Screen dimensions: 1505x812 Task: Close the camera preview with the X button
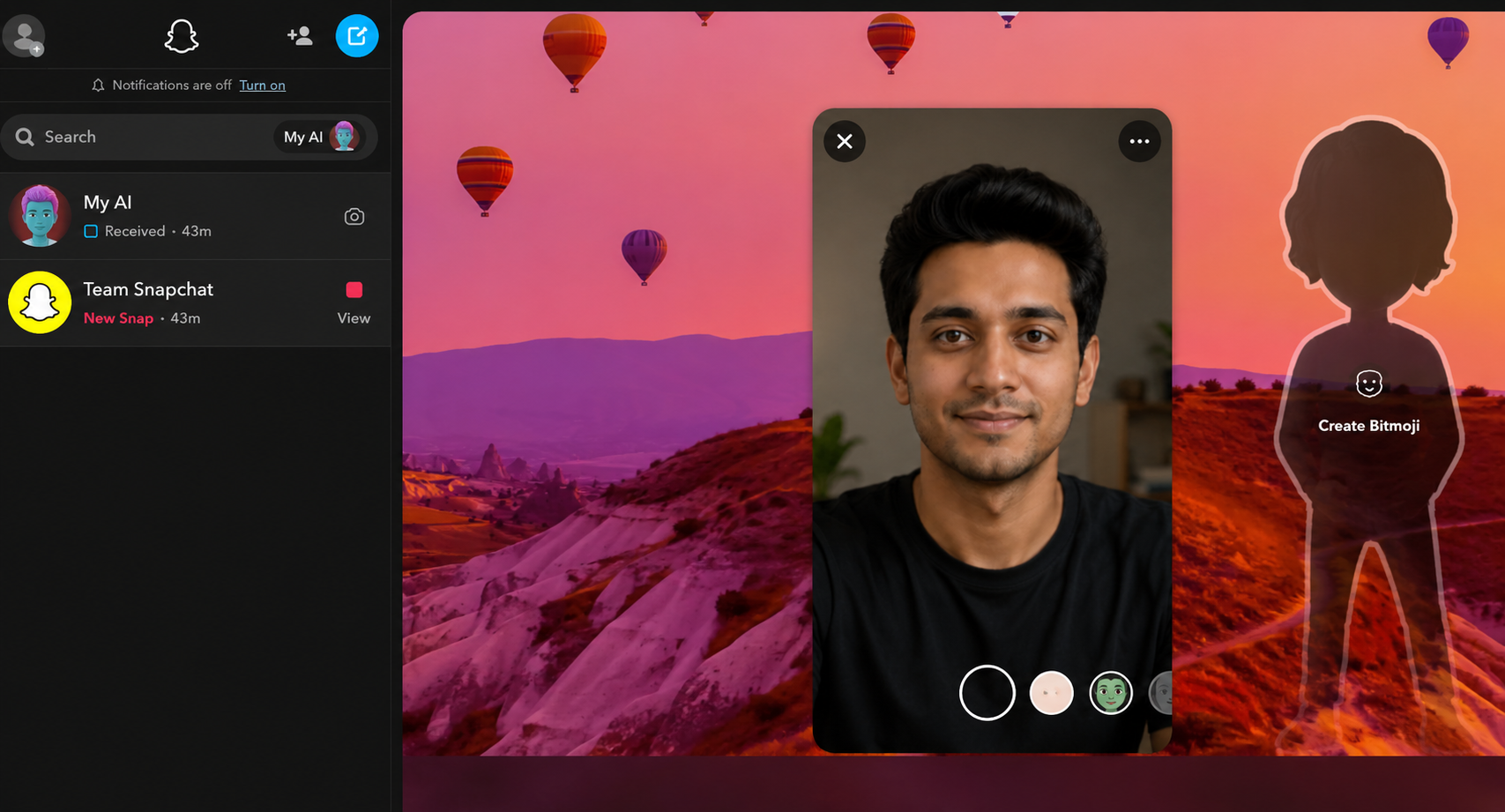pos(845,141)
